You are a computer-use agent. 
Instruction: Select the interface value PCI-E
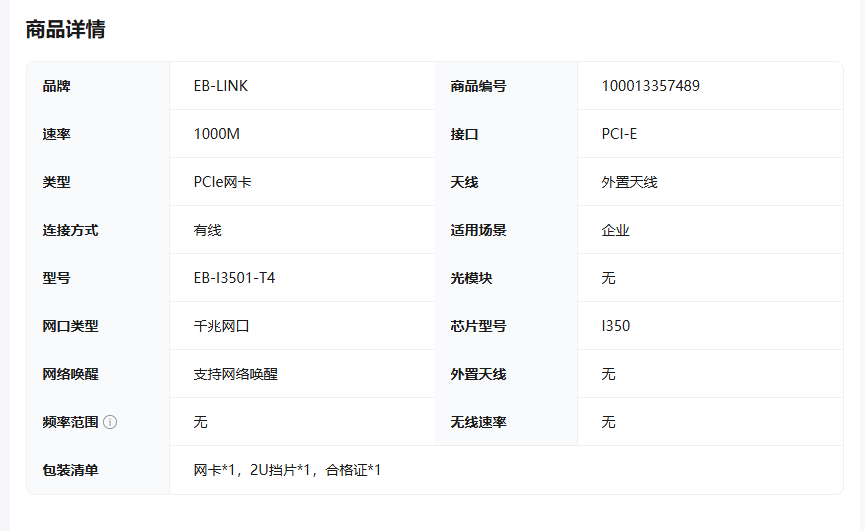click(x=619, y=134)
